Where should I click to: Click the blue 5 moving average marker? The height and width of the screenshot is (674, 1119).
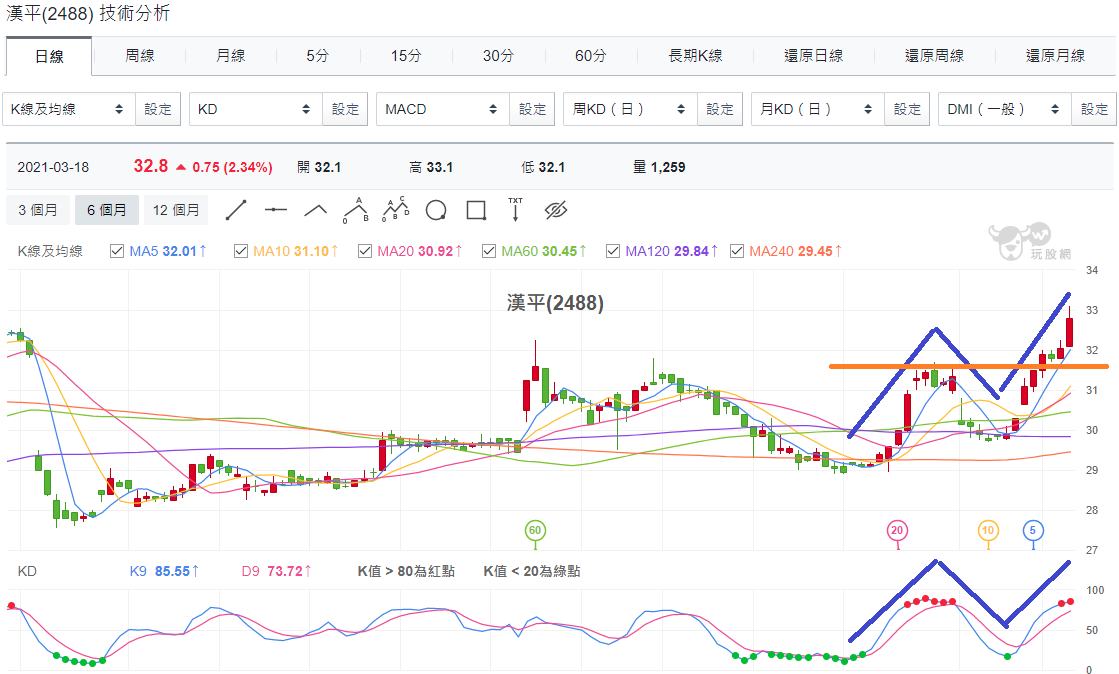1033,530
